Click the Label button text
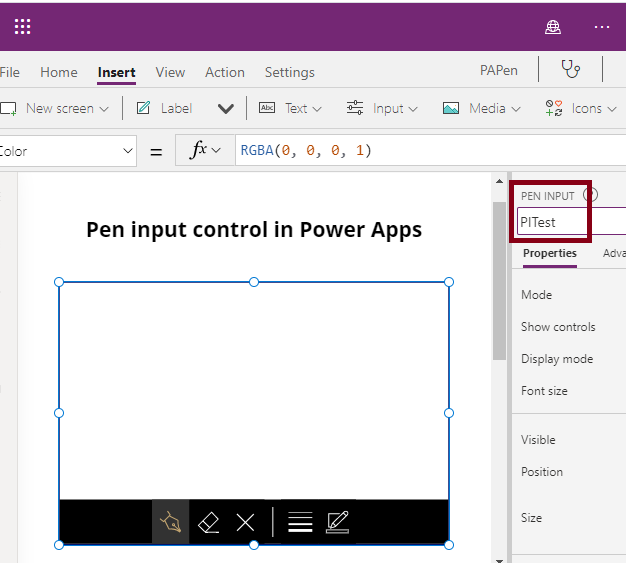Image resolution: width=626 pixels, height=563 pixels. coord(176,108)
